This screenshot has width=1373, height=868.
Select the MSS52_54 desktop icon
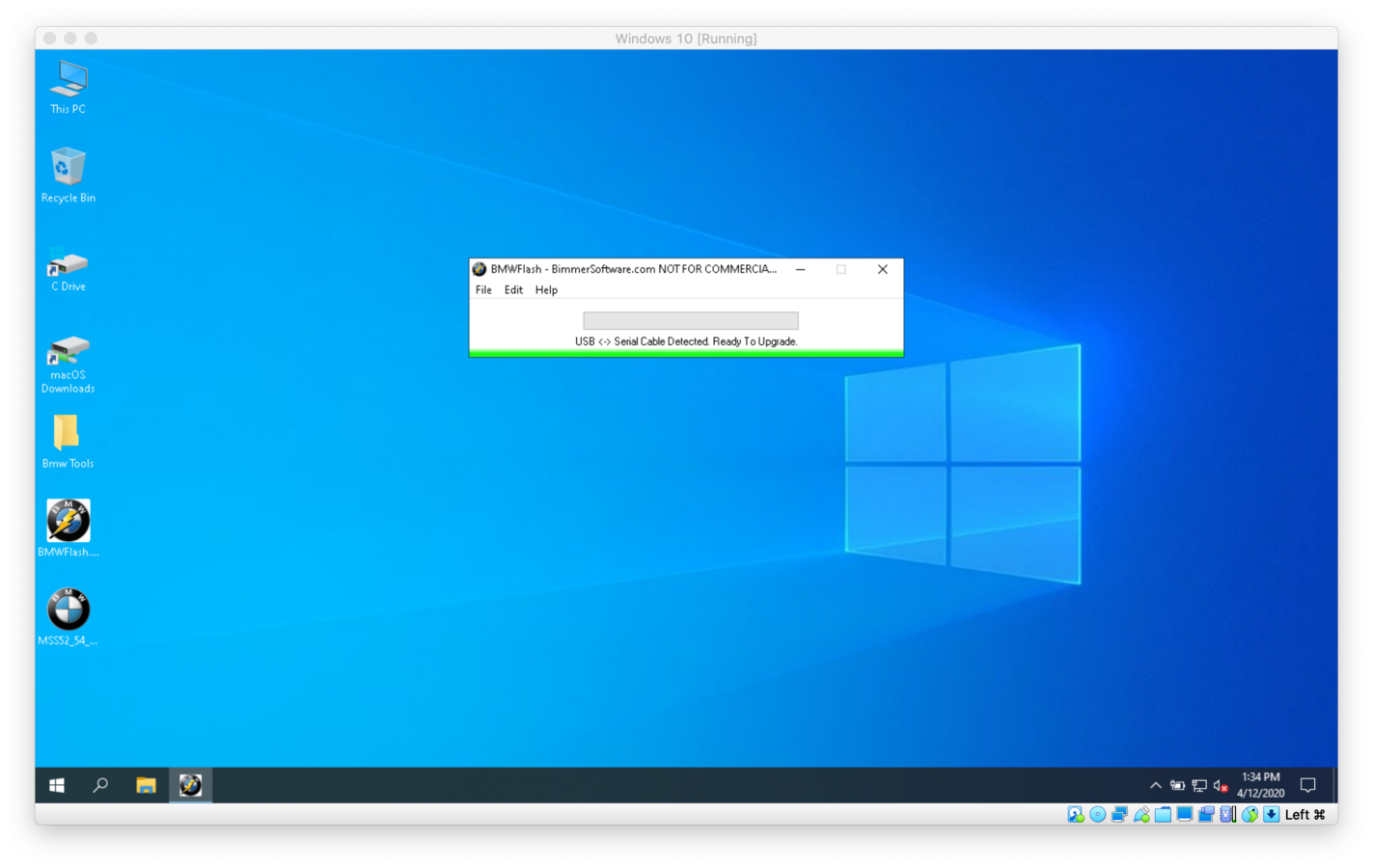[x=68, y=616]
